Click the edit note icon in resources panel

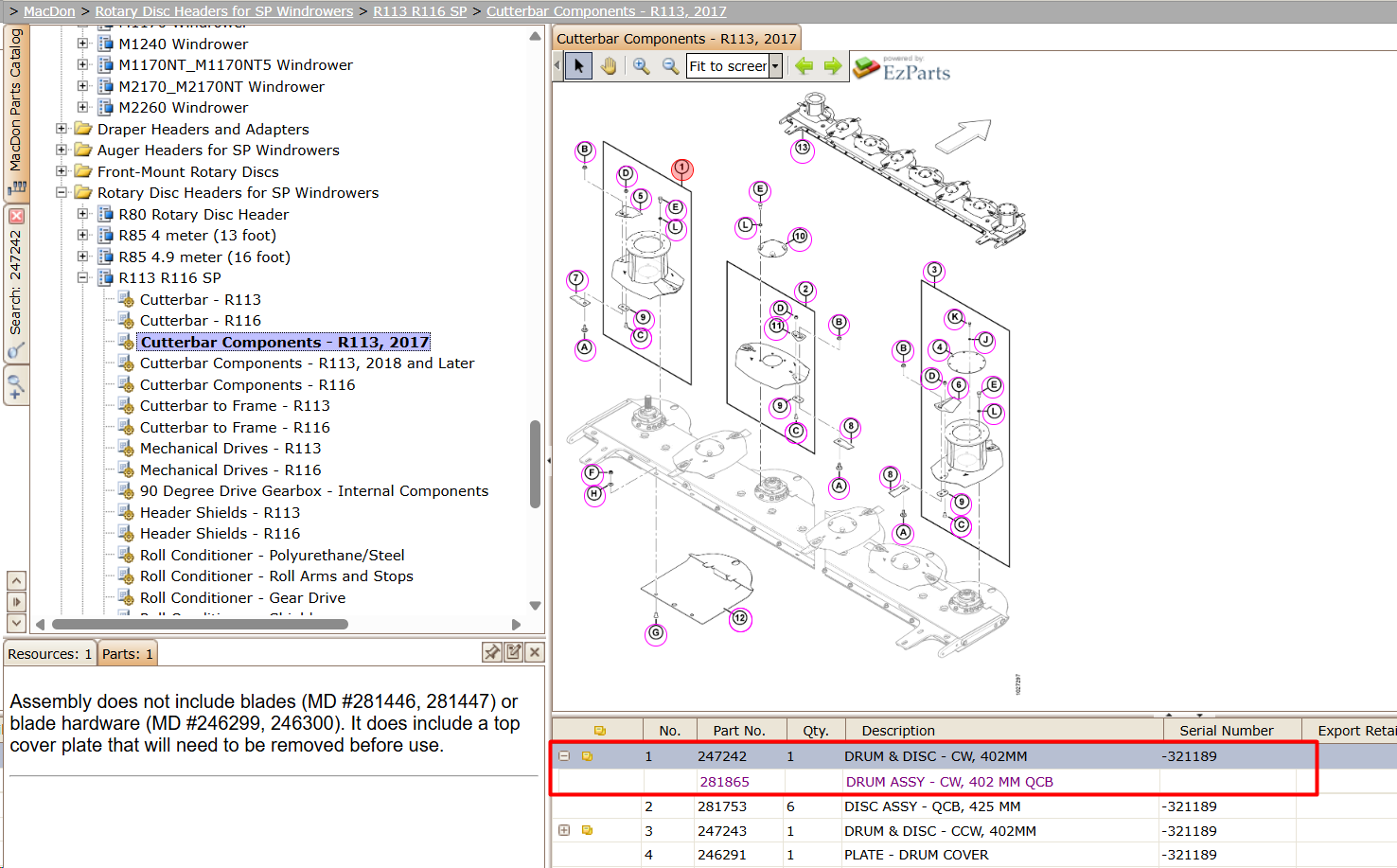pos(514,652)
